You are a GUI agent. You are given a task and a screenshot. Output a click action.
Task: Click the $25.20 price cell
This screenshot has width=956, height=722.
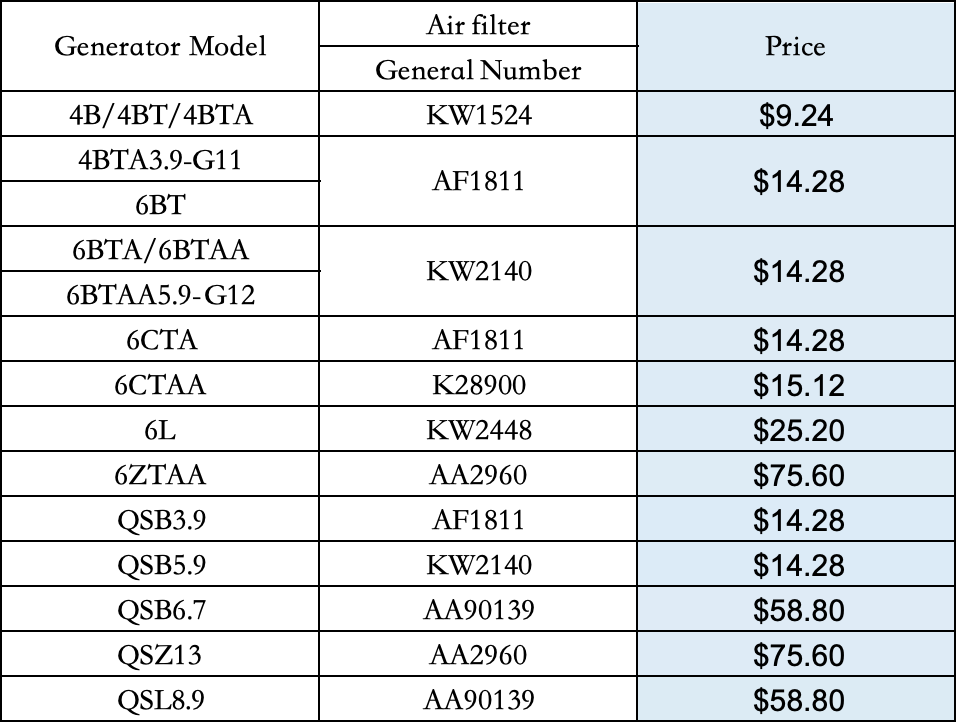pos(796,430)
